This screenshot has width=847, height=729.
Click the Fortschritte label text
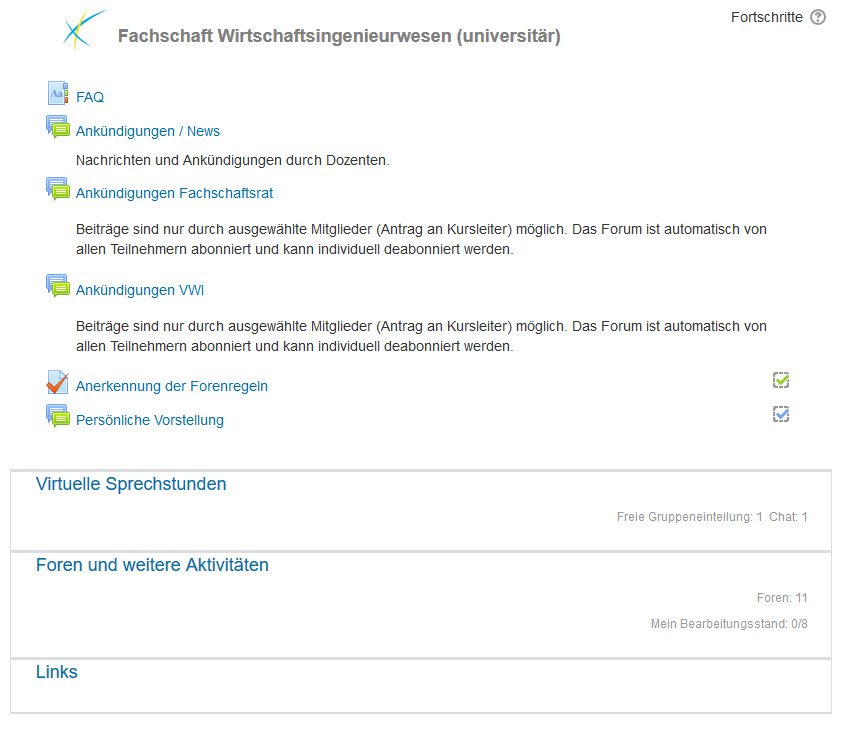pyautogui.click(x=767, y=17)
